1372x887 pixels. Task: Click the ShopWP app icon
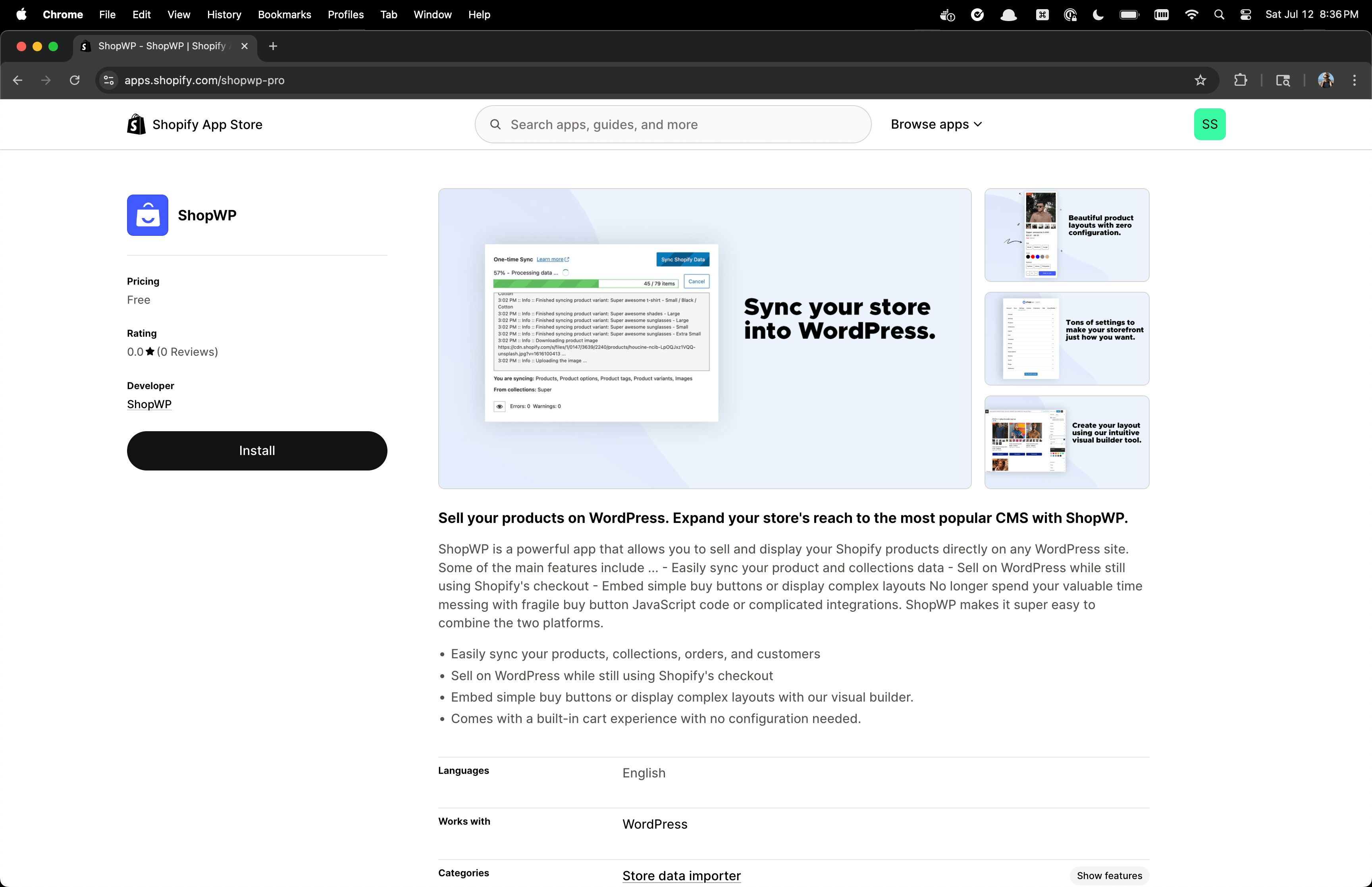[147, 215]
